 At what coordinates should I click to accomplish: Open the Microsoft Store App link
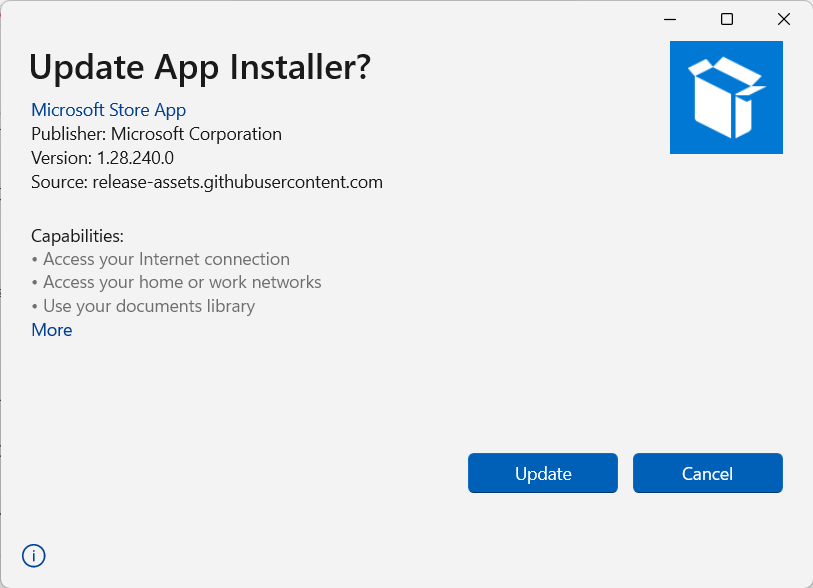[108, 110]
